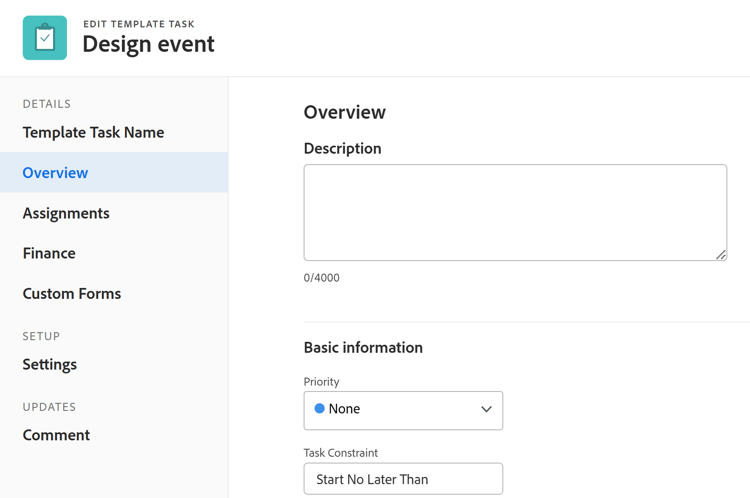Switch to Custom Forms
The height and width of the screenshot is (498, 750).
[x=72, y=293]
